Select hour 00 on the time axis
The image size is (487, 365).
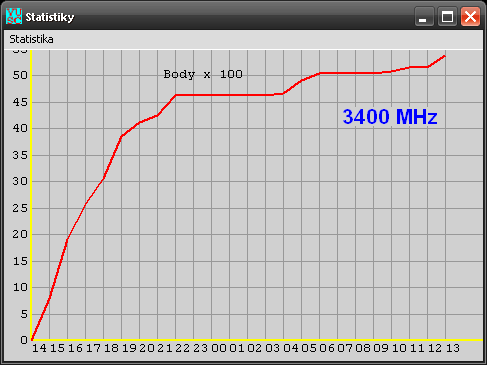[219, 348]
